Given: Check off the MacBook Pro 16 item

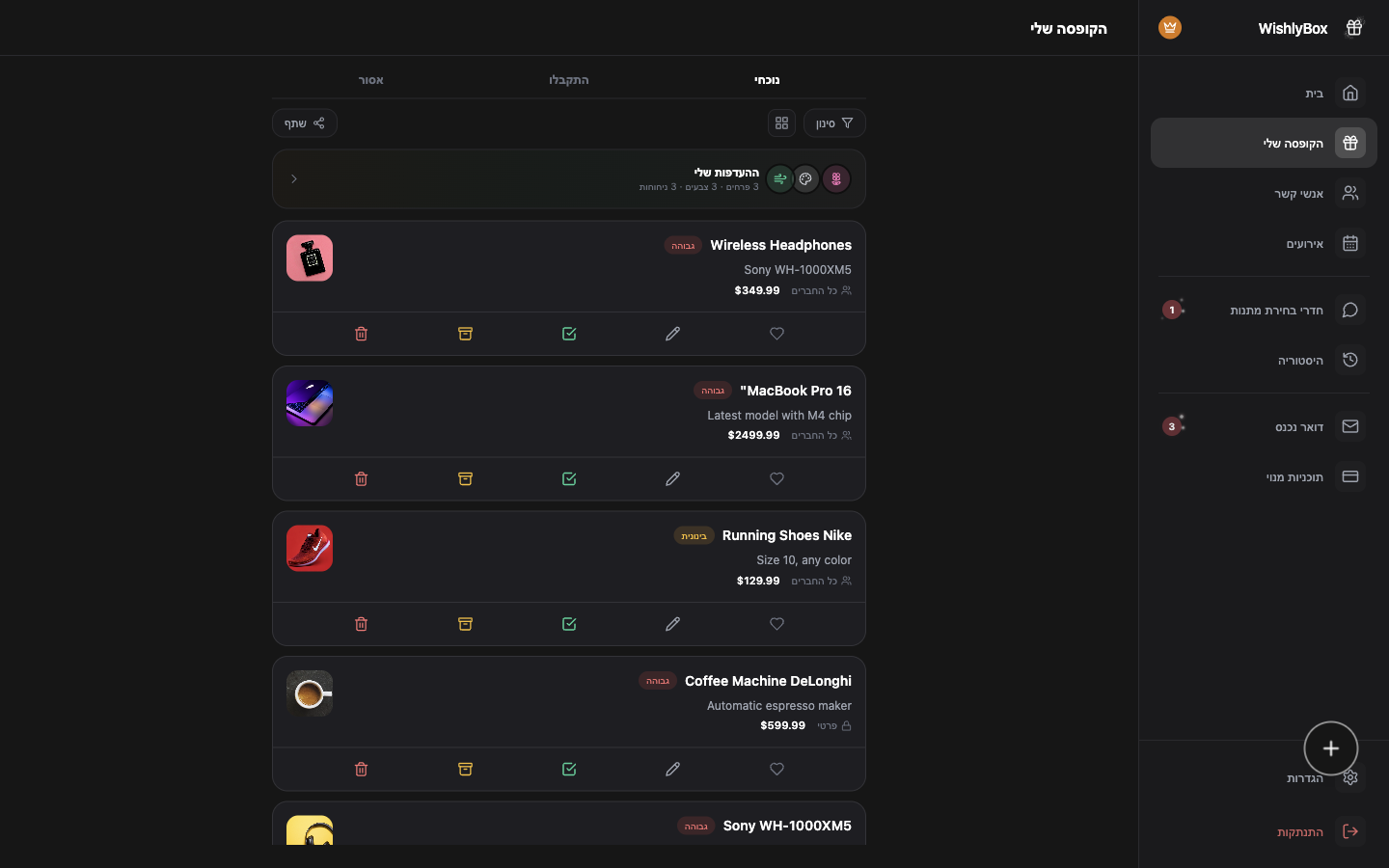Looking at the screenshot, I should 569,479.
